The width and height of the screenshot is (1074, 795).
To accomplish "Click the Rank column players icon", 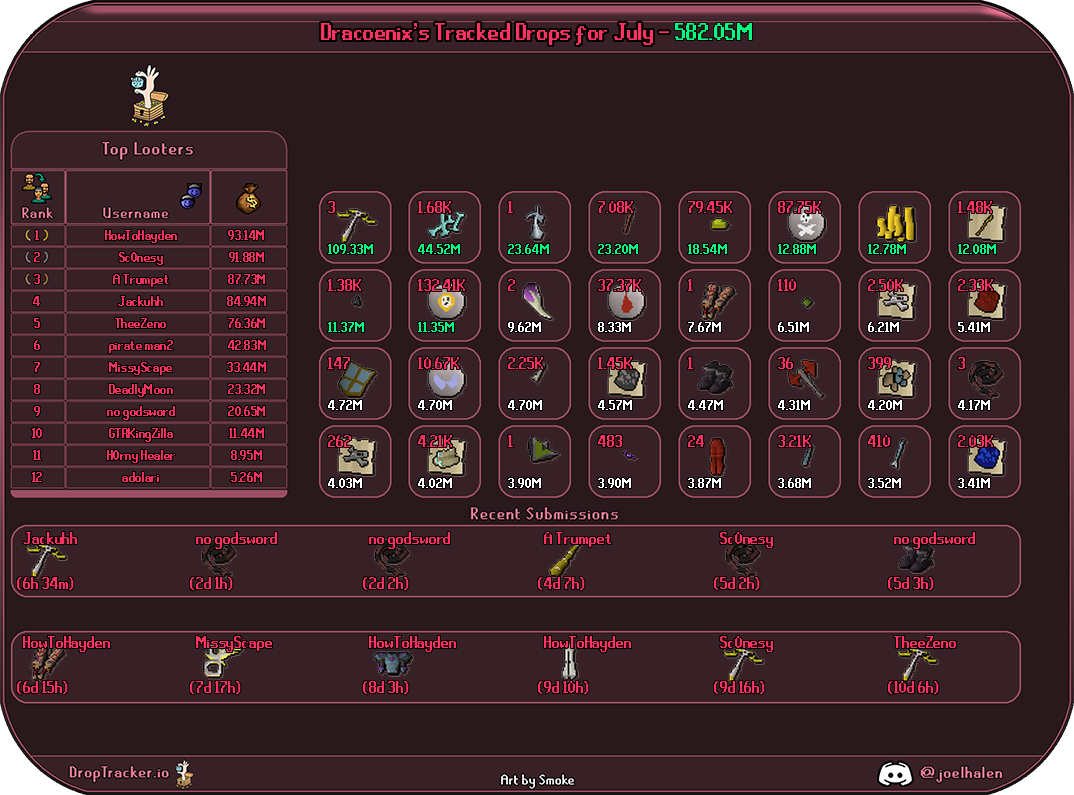I will click(36, 188).
